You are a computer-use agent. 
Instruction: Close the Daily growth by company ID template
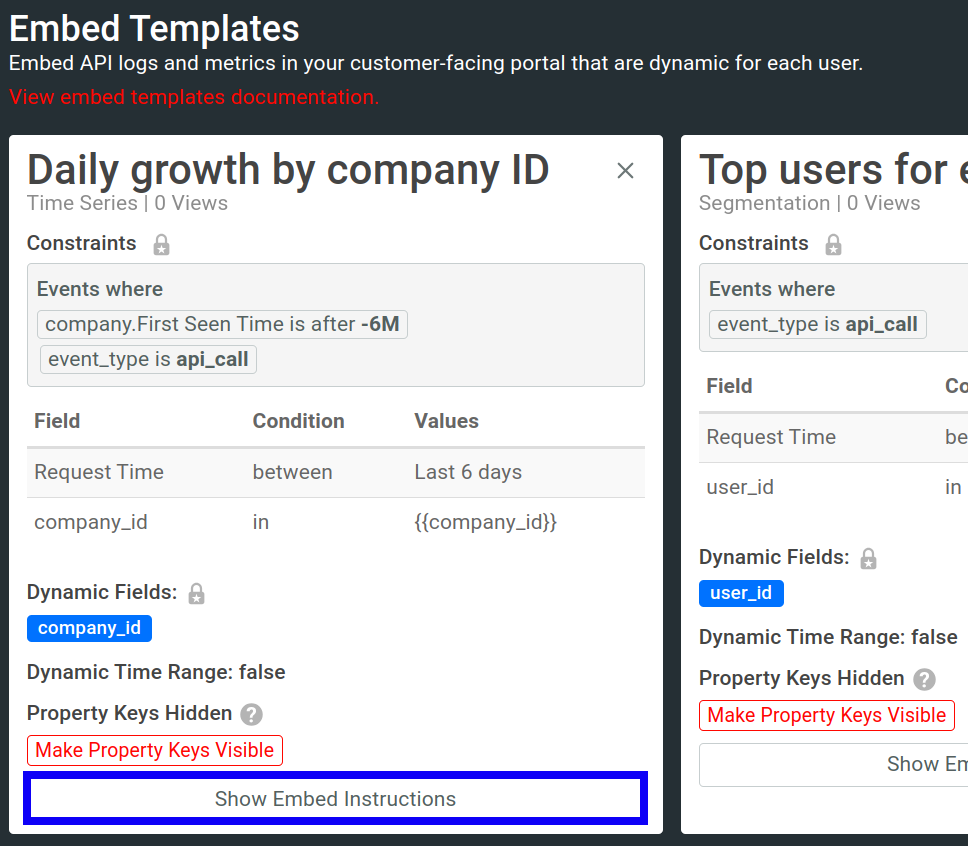tap(625, 170)
